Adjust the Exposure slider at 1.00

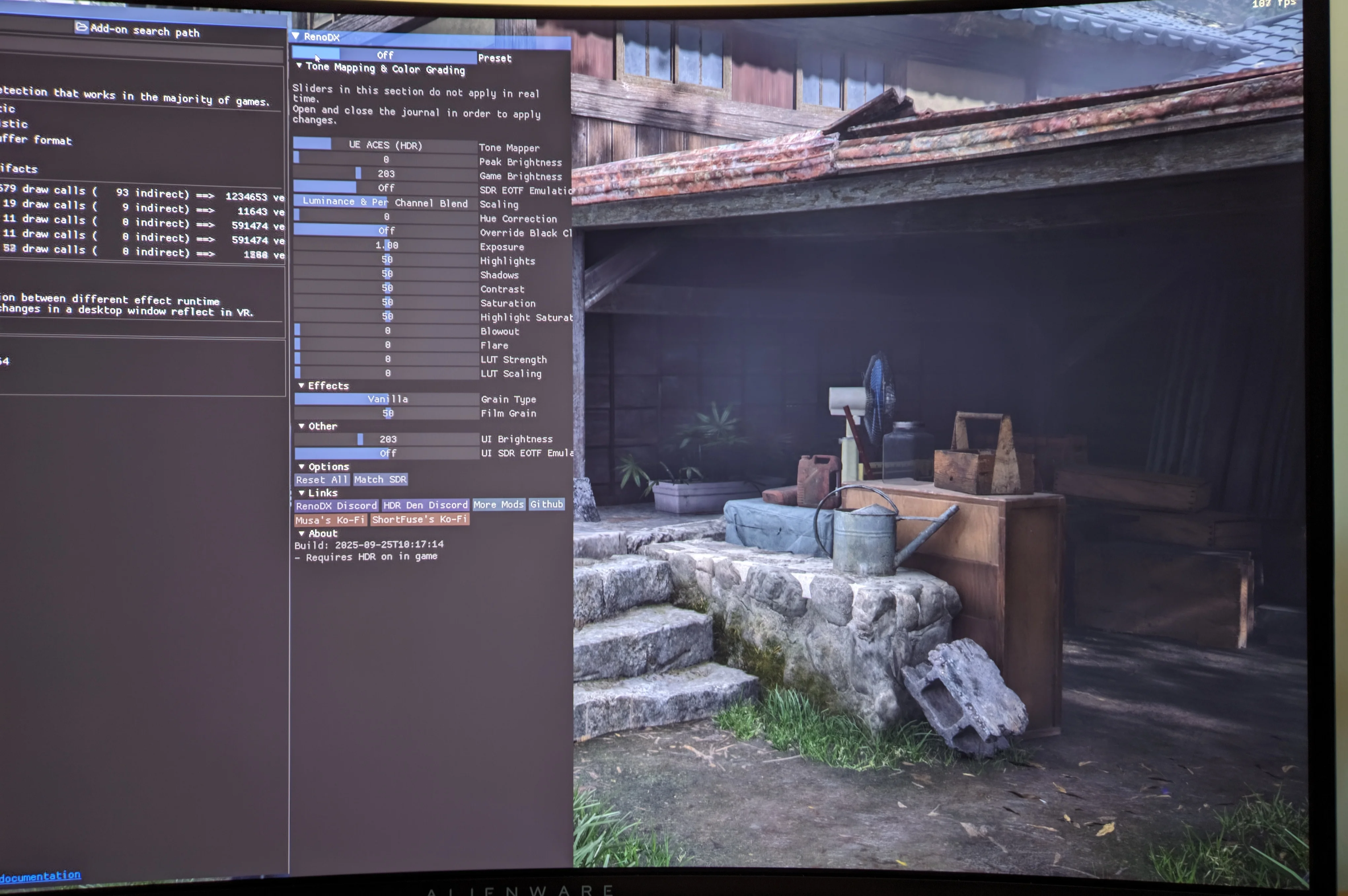coord(386,245)
